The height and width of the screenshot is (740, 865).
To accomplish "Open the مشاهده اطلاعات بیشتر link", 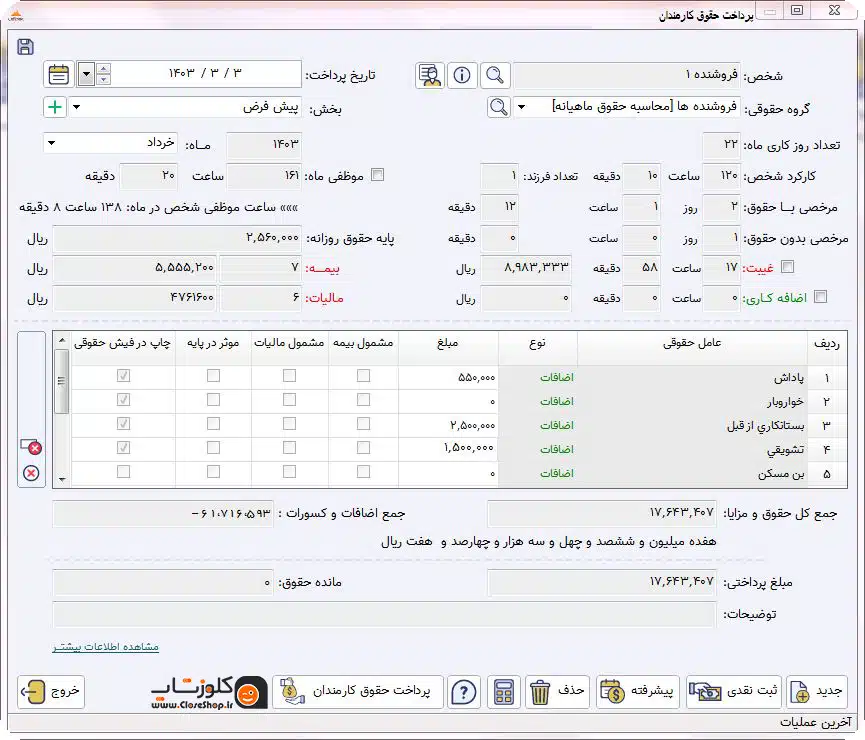I will click(x=106, y=647).
